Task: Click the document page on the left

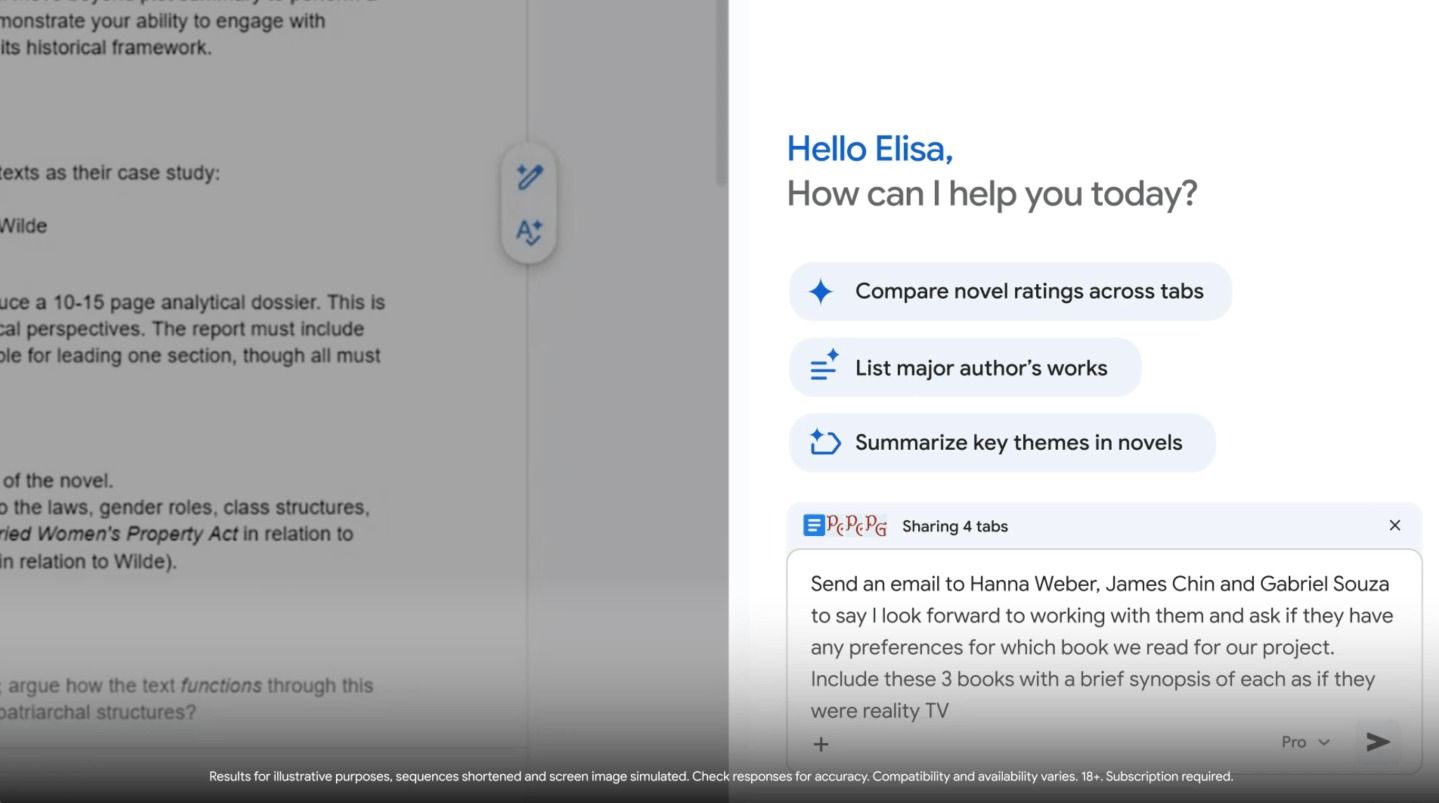Action: tap(250, 400)
